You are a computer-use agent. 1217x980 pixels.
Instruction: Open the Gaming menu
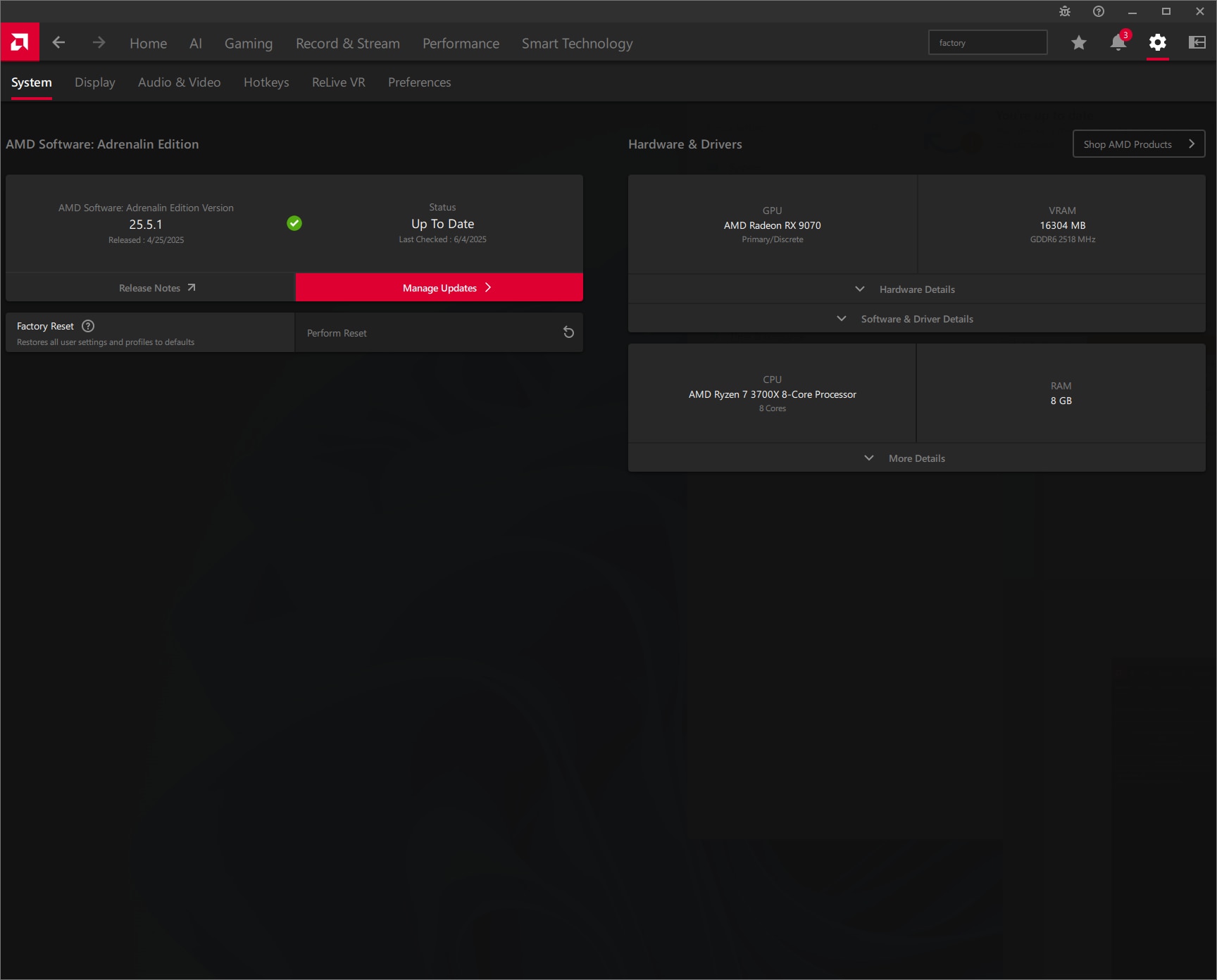[249, 43]
